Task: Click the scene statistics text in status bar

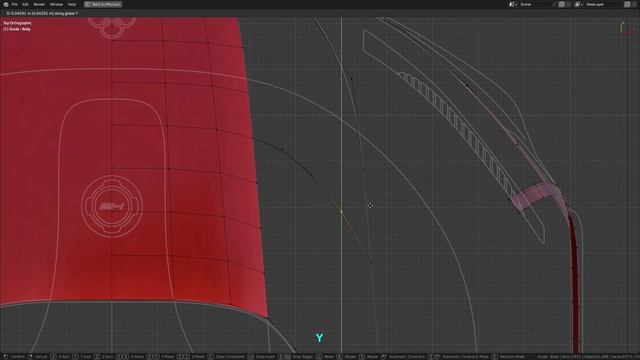Action: click(x=588, y=357)
